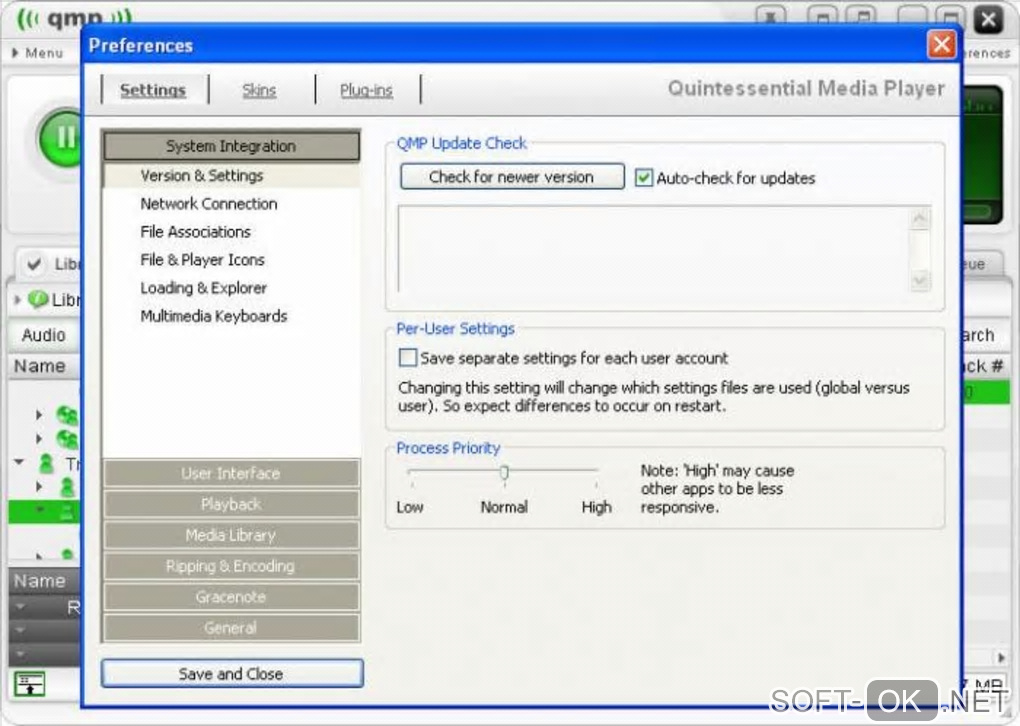
Task: Click inside the update check results box
Action: click(654, 249)
